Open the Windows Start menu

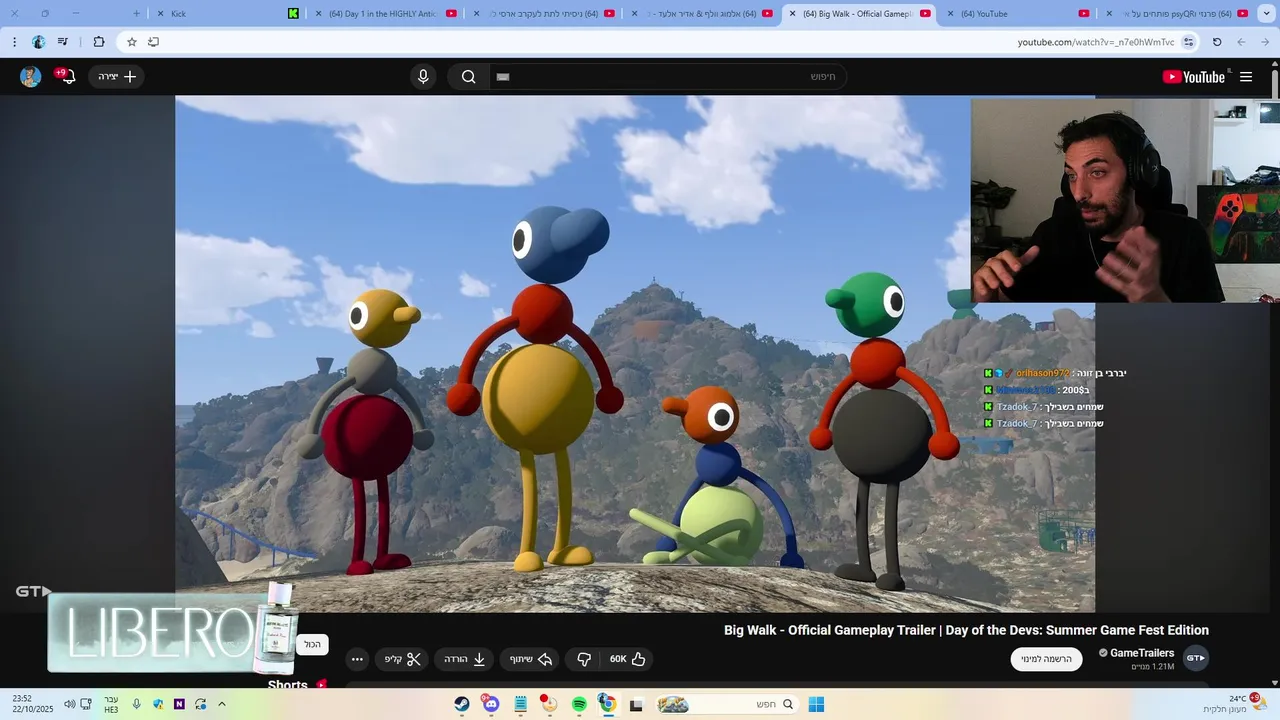(816, 704)
